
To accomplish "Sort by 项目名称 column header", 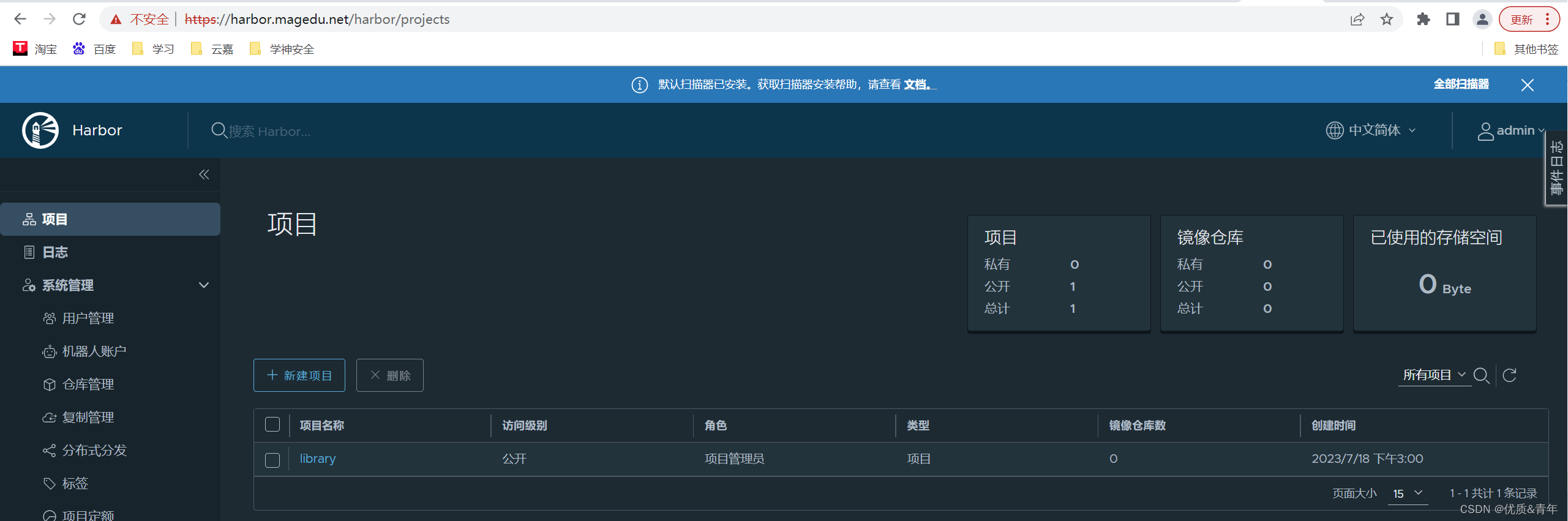I will coord(322,425).
